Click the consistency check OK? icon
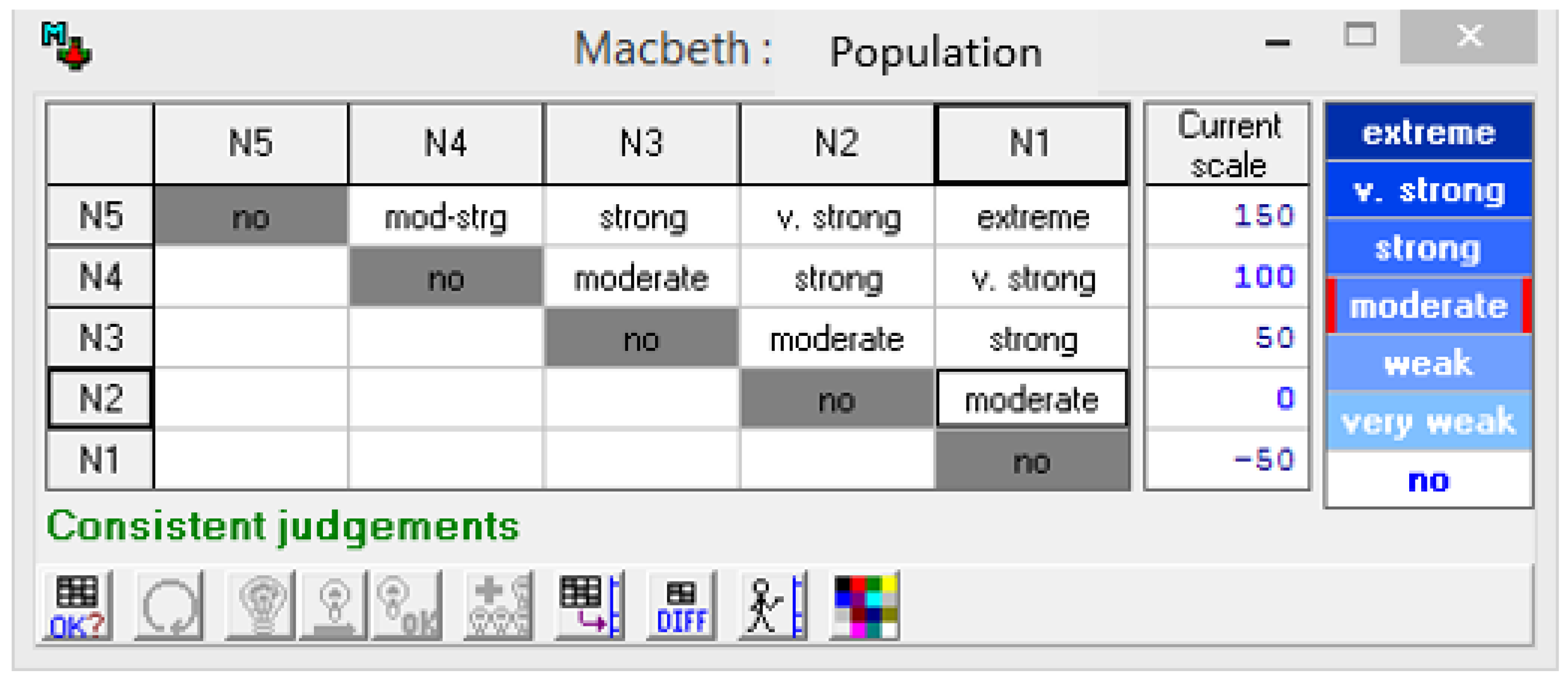The image size is (1568, 680). coord(77,607)
